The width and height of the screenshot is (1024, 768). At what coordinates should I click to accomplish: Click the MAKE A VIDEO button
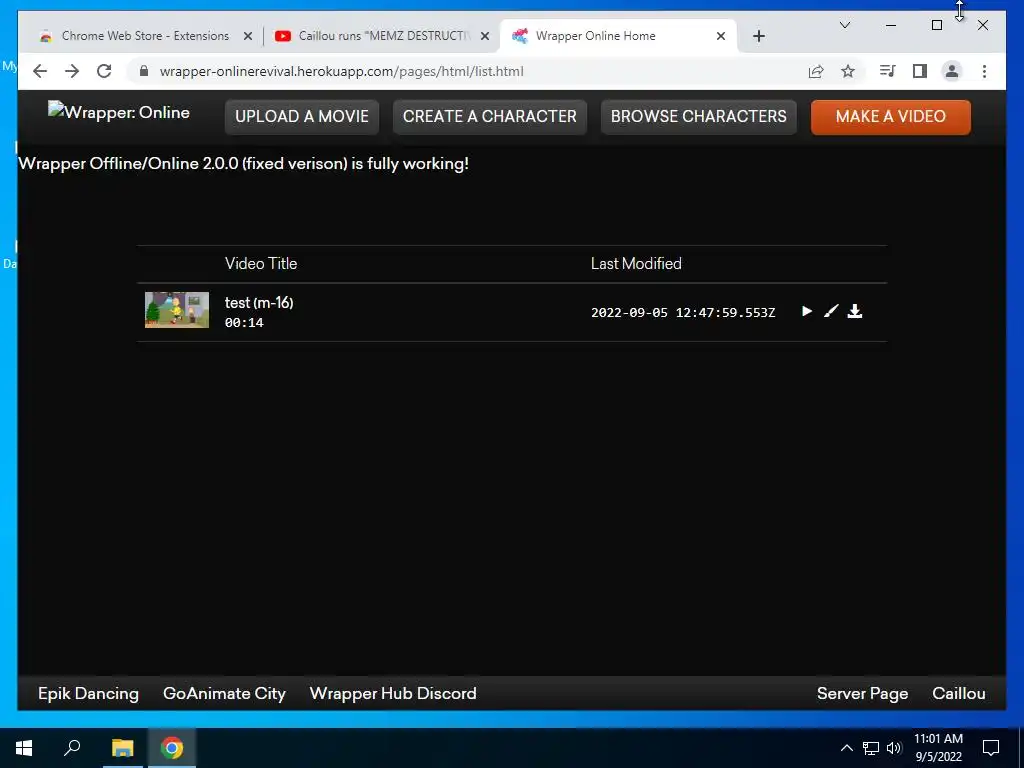tap(891, 117)
